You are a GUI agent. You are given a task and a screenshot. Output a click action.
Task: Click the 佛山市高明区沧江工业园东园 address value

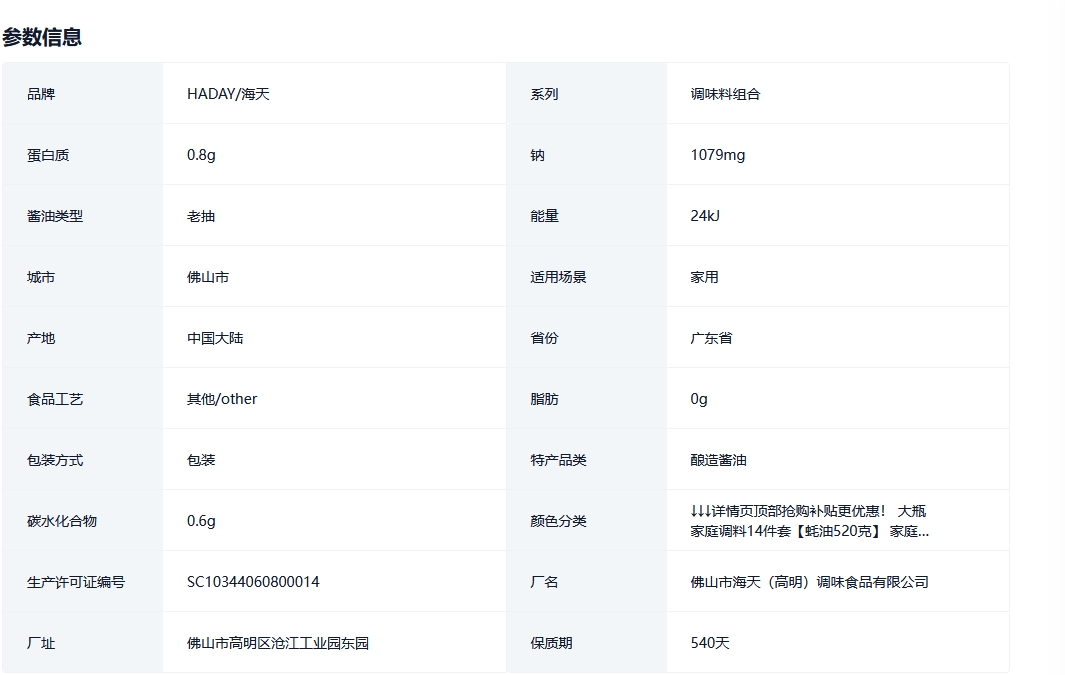click(x=278, y=643)
